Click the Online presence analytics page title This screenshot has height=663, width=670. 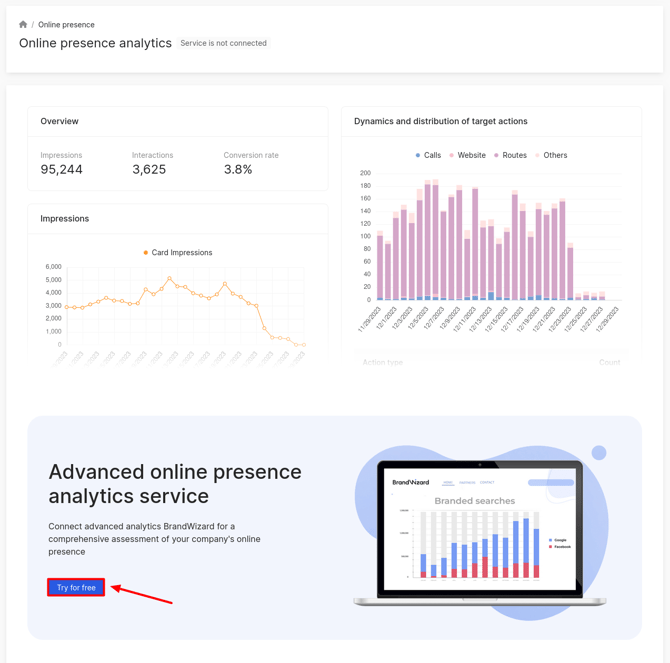pos(95,43)
